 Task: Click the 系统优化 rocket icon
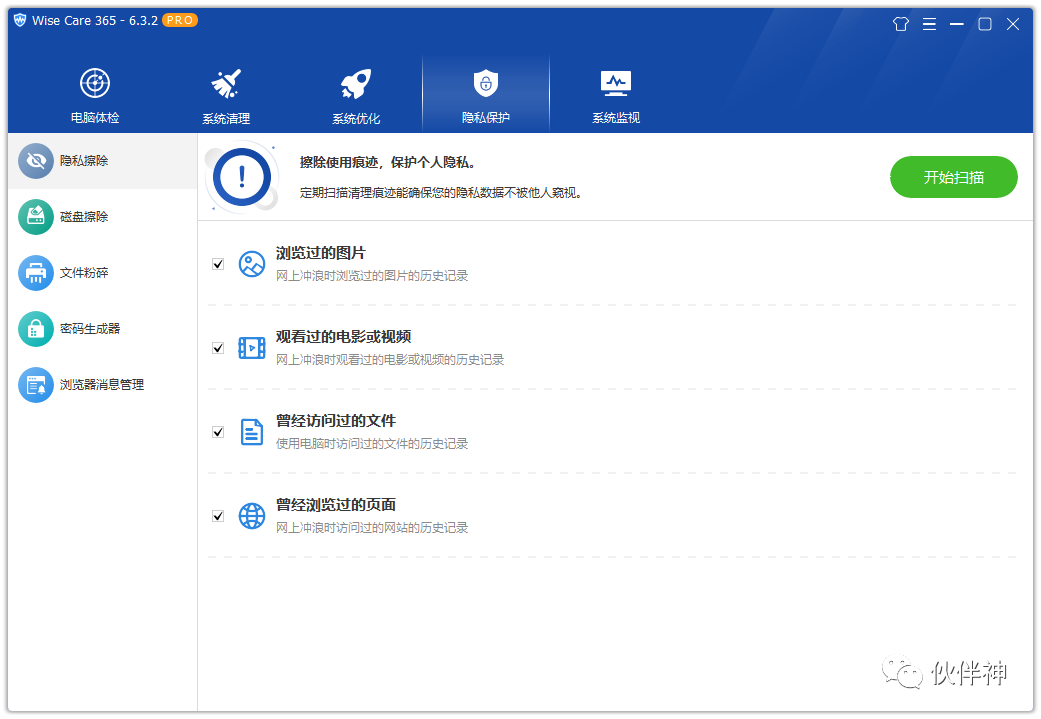[355, 83]
